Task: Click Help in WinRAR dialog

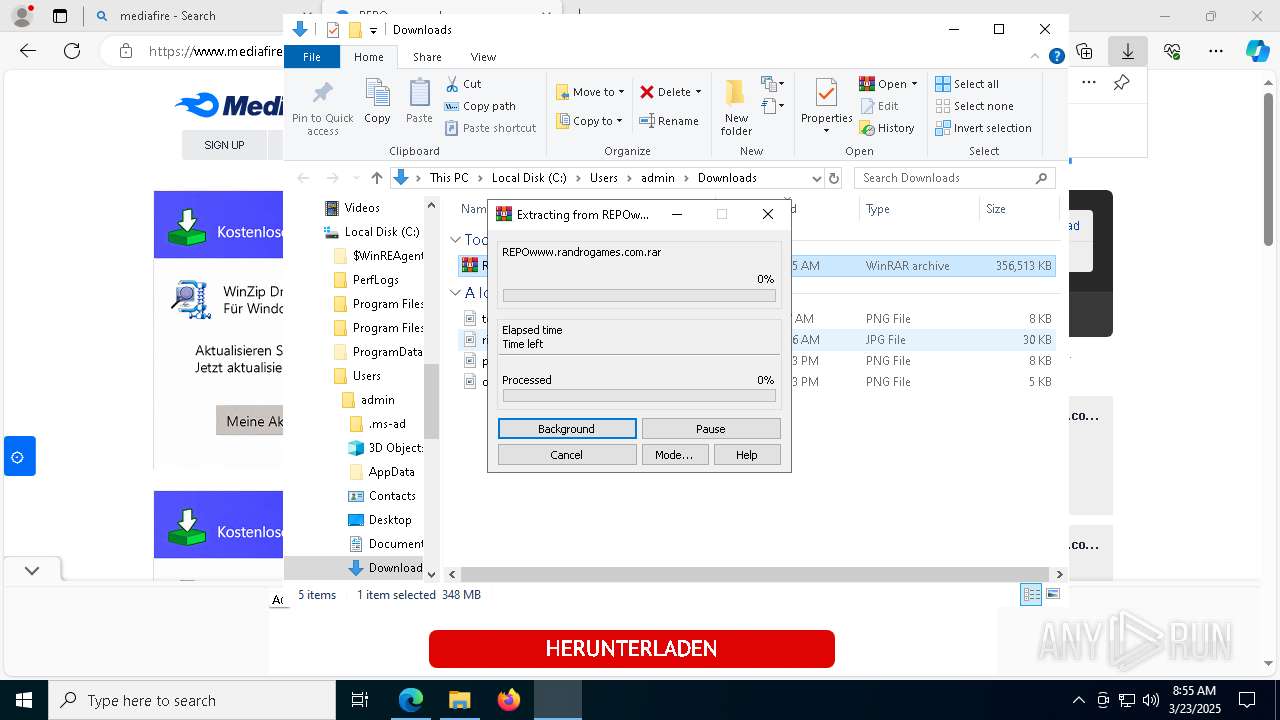Action: pyautogui.click(x=747, y=455)
